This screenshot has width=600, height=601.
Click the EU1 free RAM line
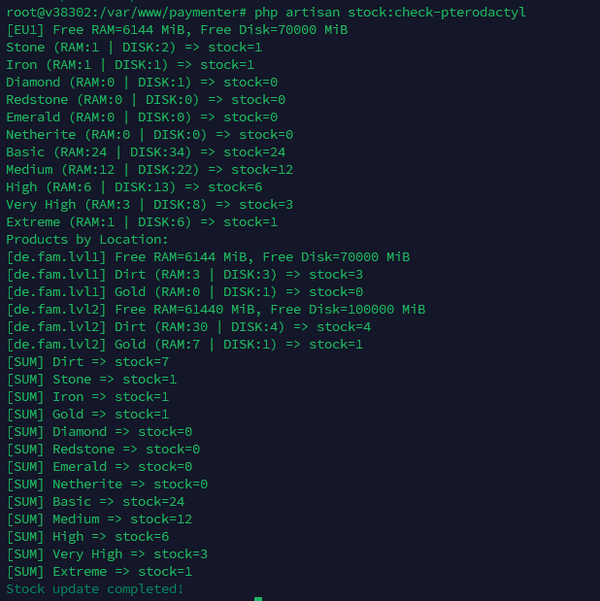pos(177,30)
